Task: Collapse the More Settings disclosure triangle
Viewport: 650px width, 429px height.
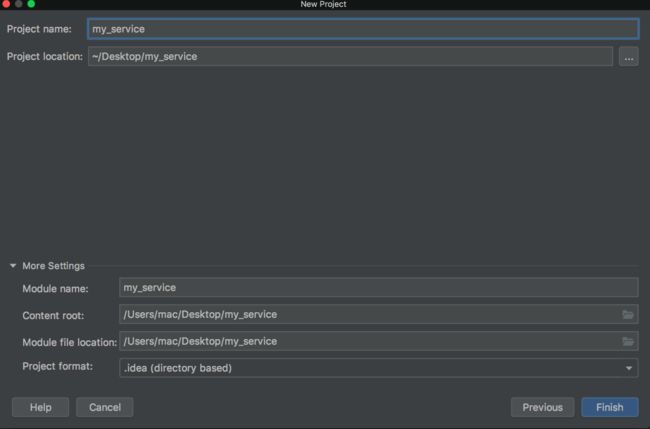Action: pyautogui.click(x=13, y=266)
